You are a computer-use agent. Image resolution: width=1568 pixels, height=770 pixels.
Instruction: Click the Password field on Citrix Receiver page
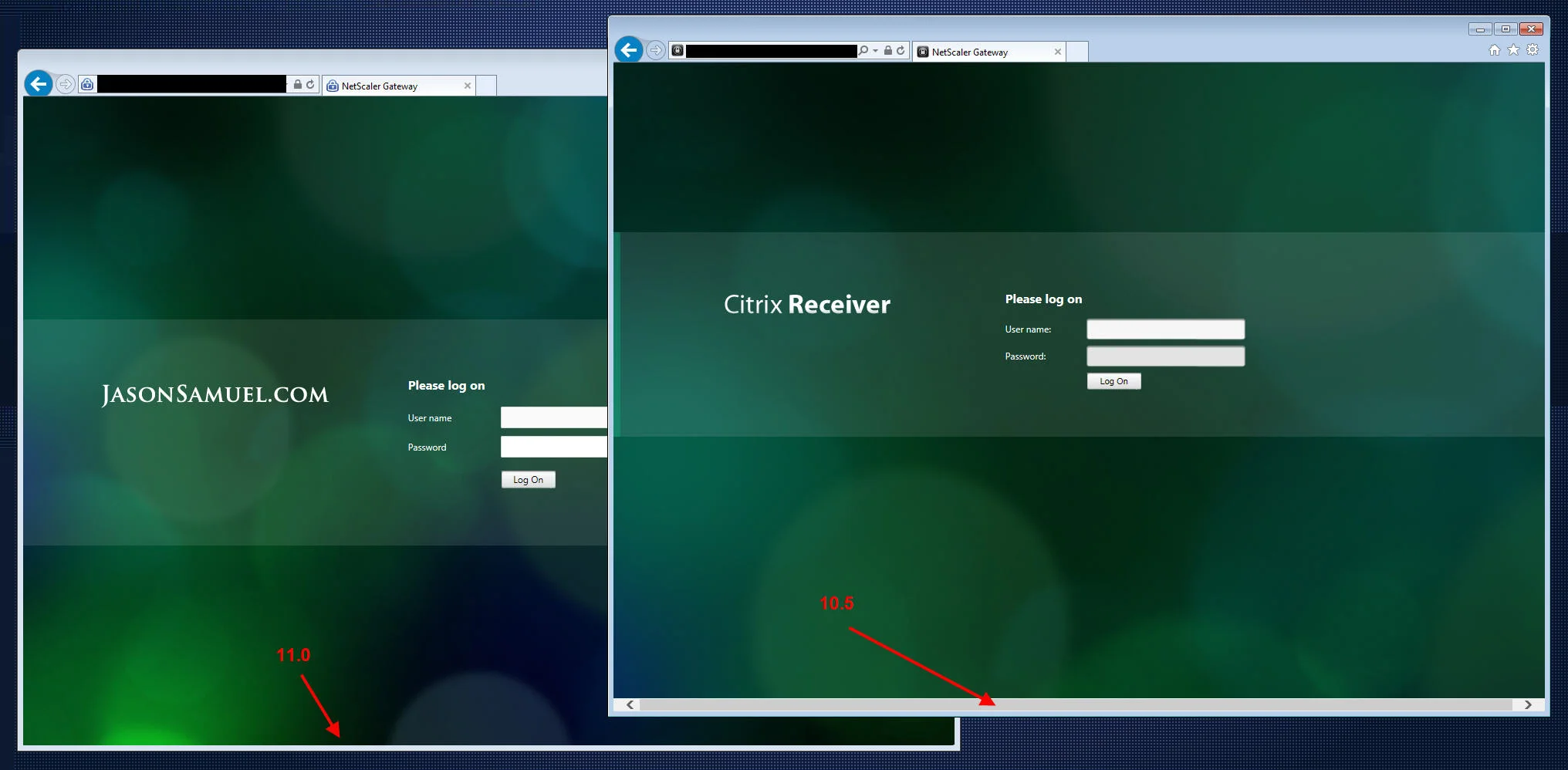(1165, 356)
